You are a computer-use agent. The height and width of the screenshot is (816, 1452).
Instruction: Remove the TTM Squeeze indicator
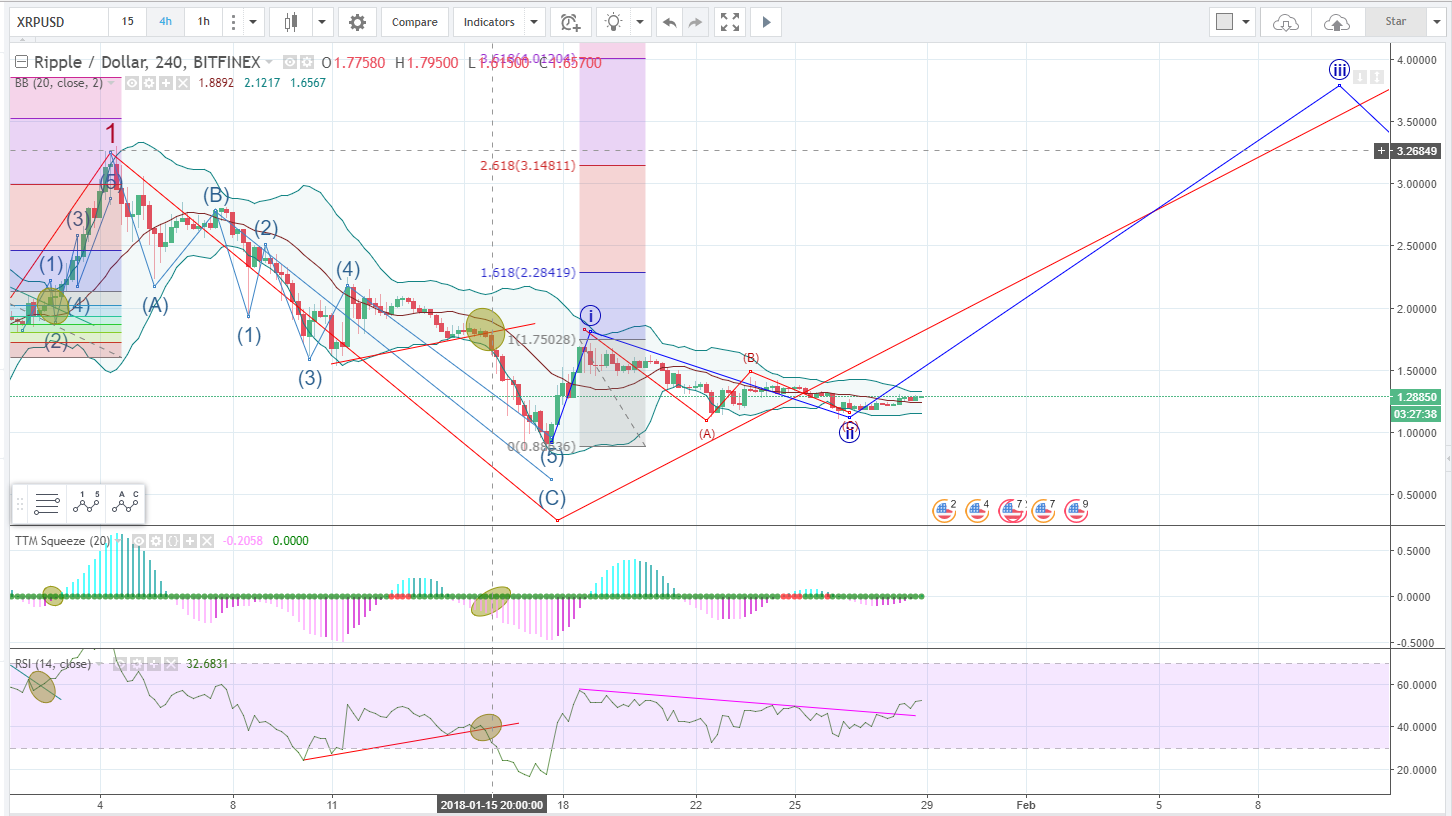tap(207, 541)
